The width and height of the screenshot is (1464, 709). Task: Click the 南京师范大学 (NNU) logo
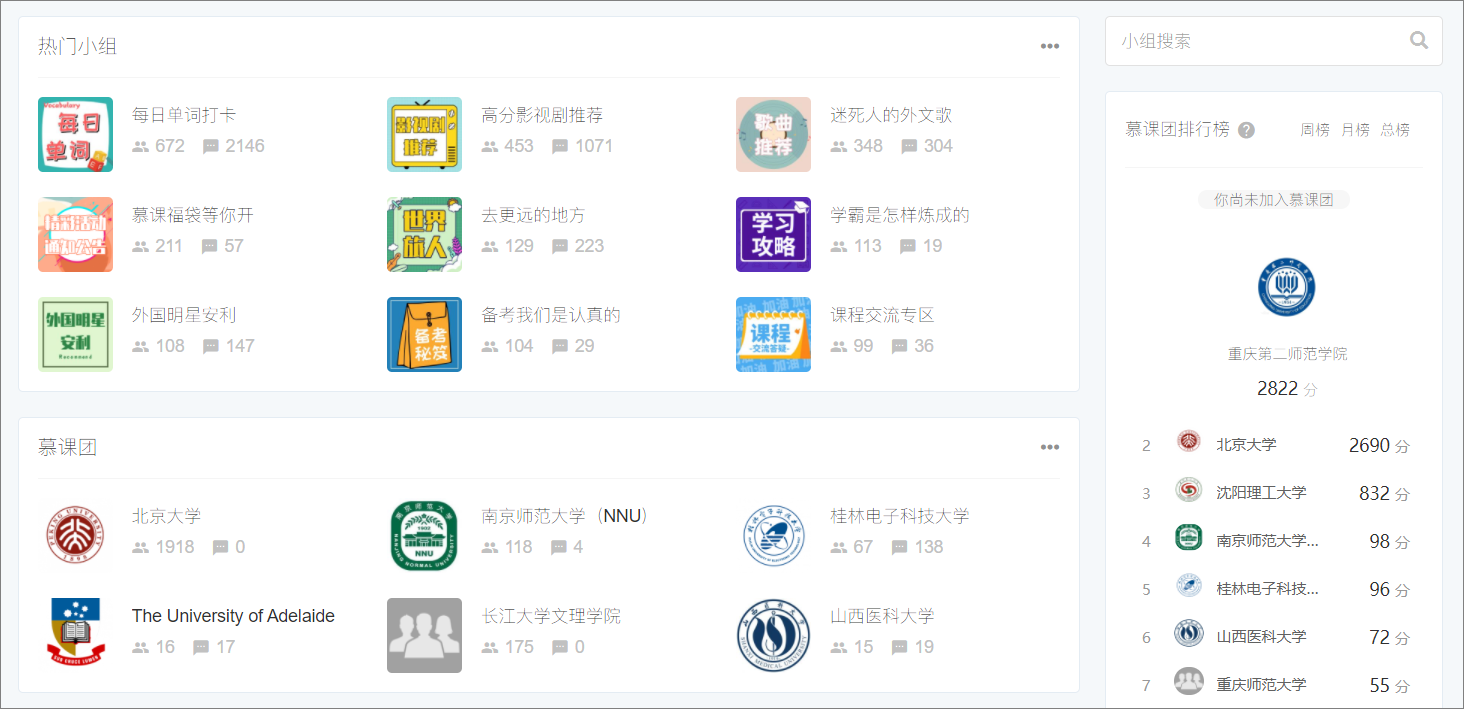click(424, 535)
